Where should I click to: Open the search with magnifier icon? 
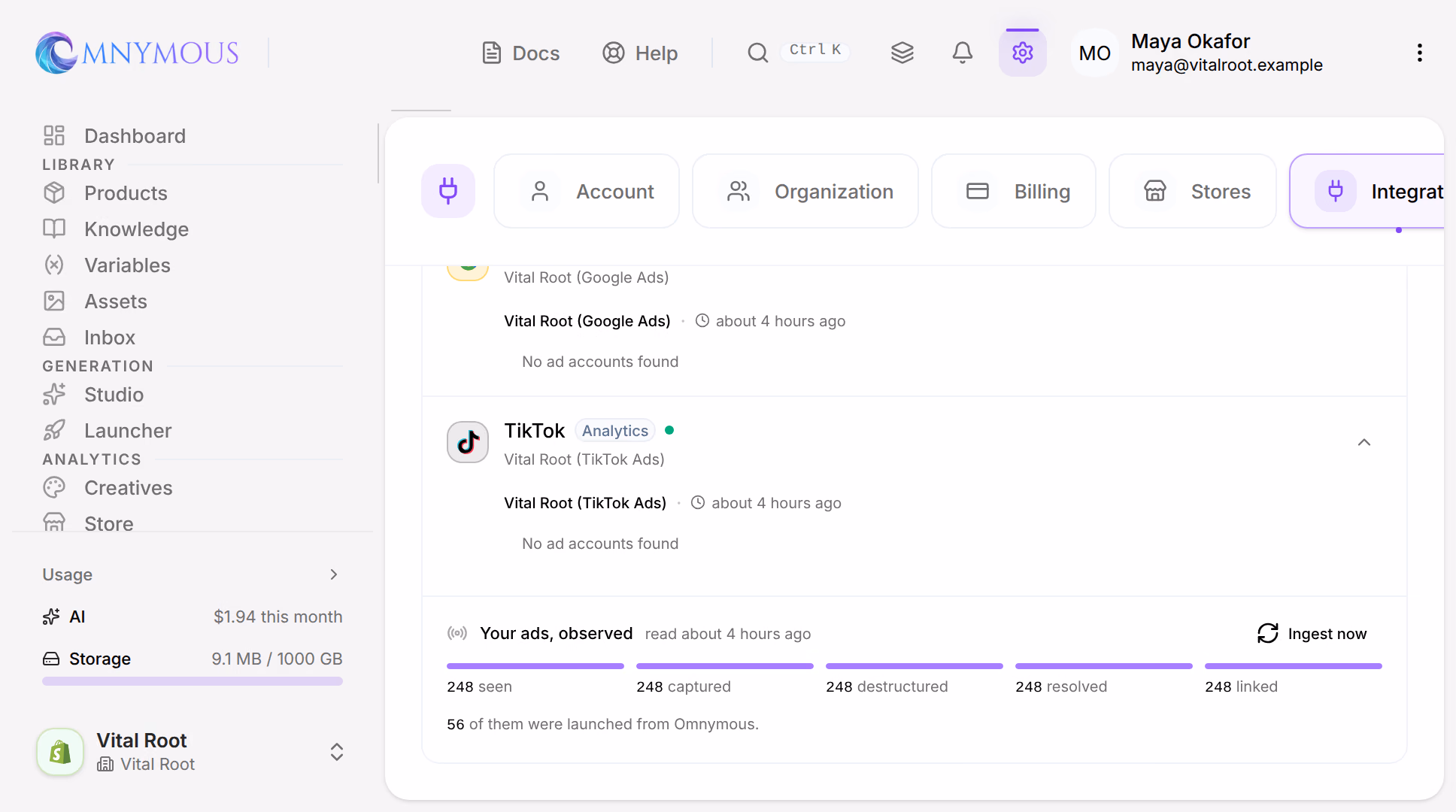(x=758, y=53)
